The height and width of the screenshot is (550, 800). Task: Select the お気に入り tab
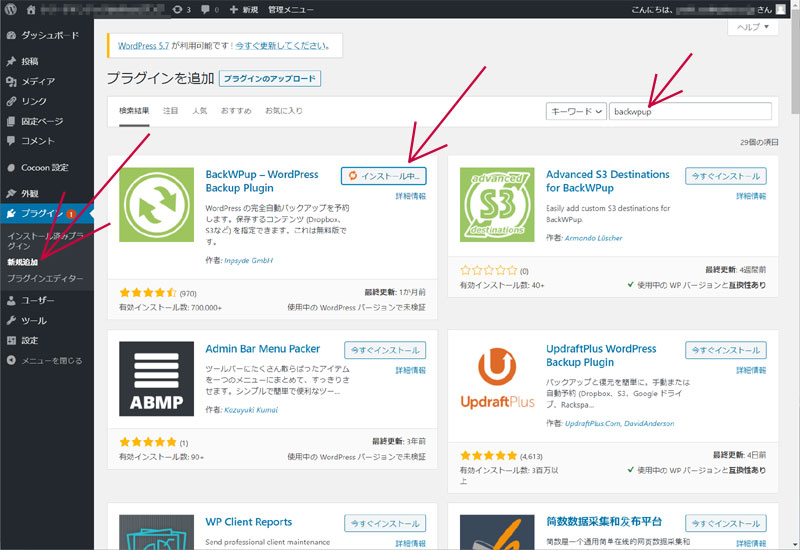pyautogui.click(x=284, y=111)
